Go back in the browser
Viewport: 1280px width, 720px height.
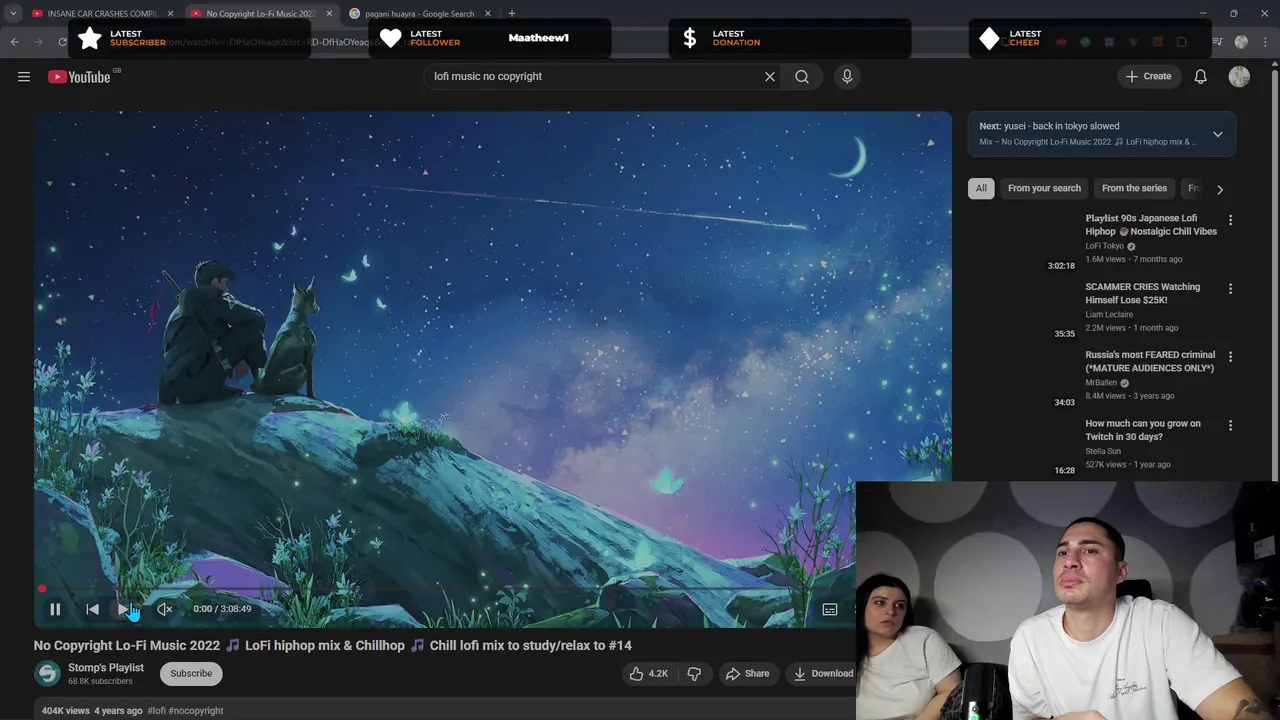pyautogui.click(x=14, y=42)
